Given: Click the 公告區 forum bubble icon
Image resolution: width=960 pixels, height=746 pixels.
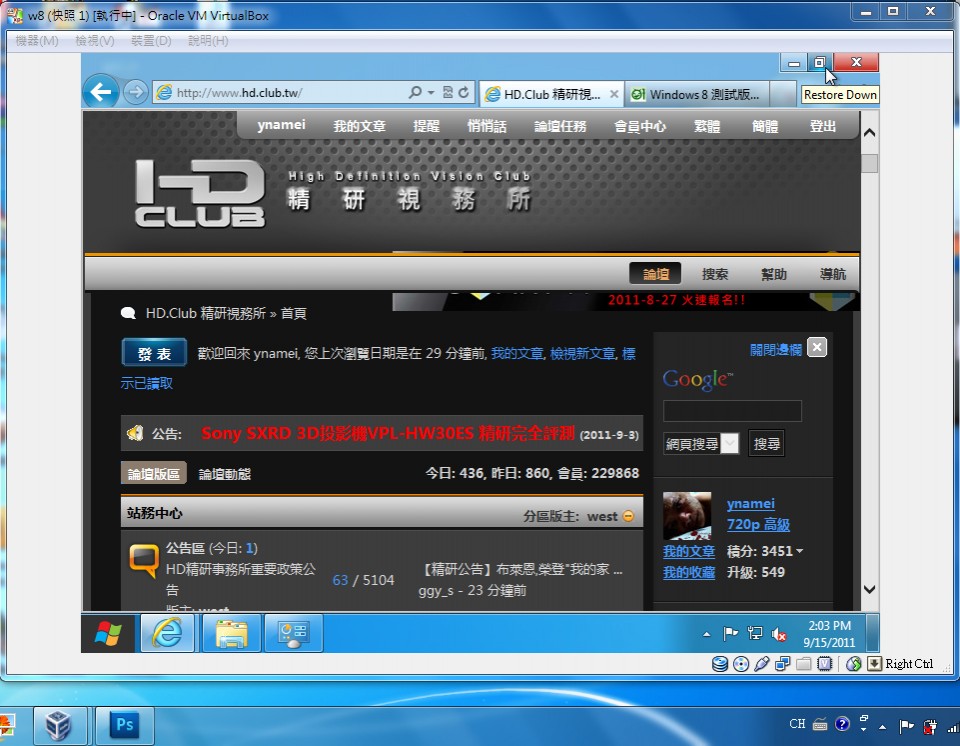Looking at the screenshot, I should click(x=143, y=560).
